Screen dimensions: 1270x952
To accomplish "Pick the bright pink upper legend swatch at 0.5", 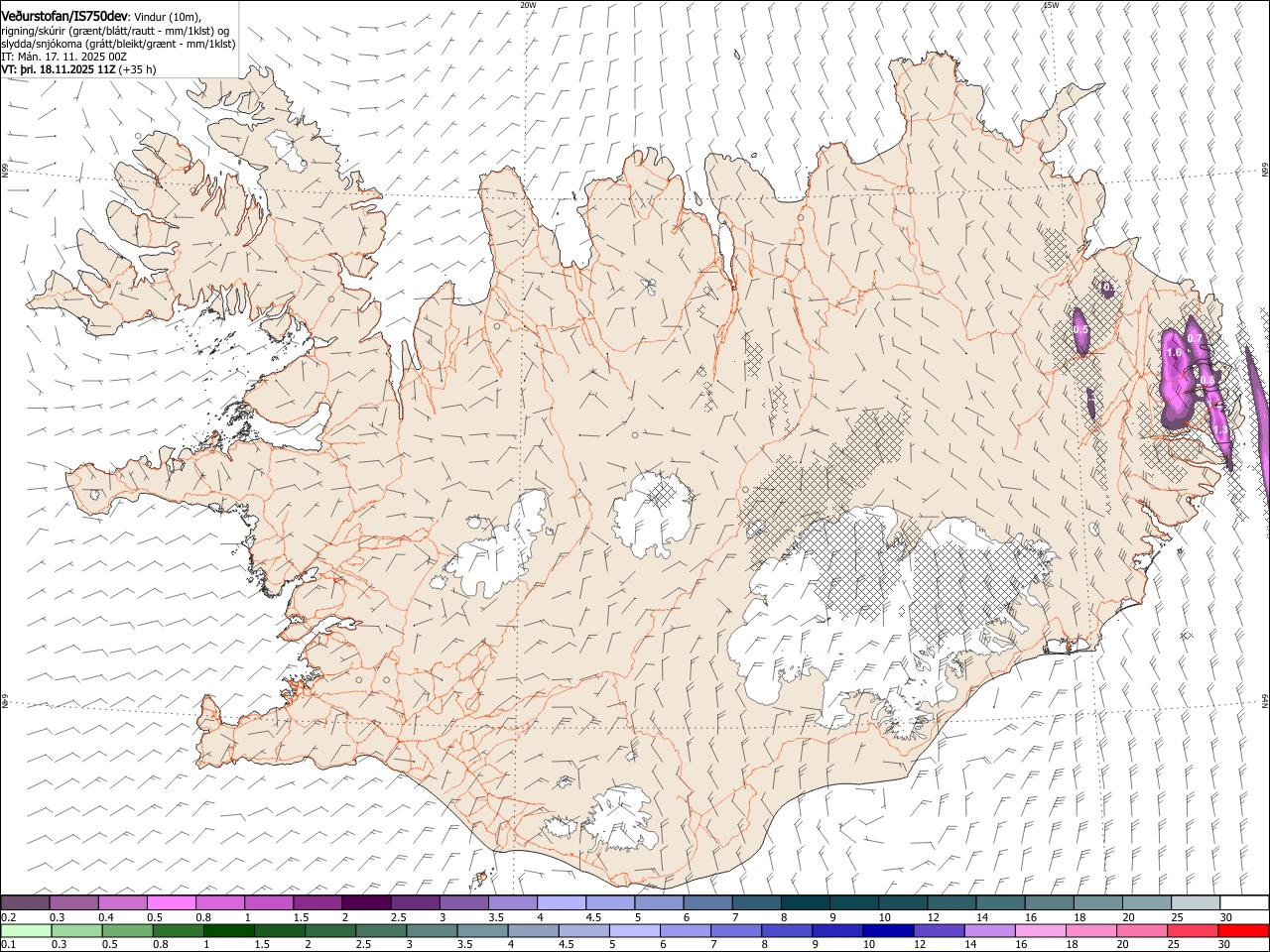I will click(171, 903).
